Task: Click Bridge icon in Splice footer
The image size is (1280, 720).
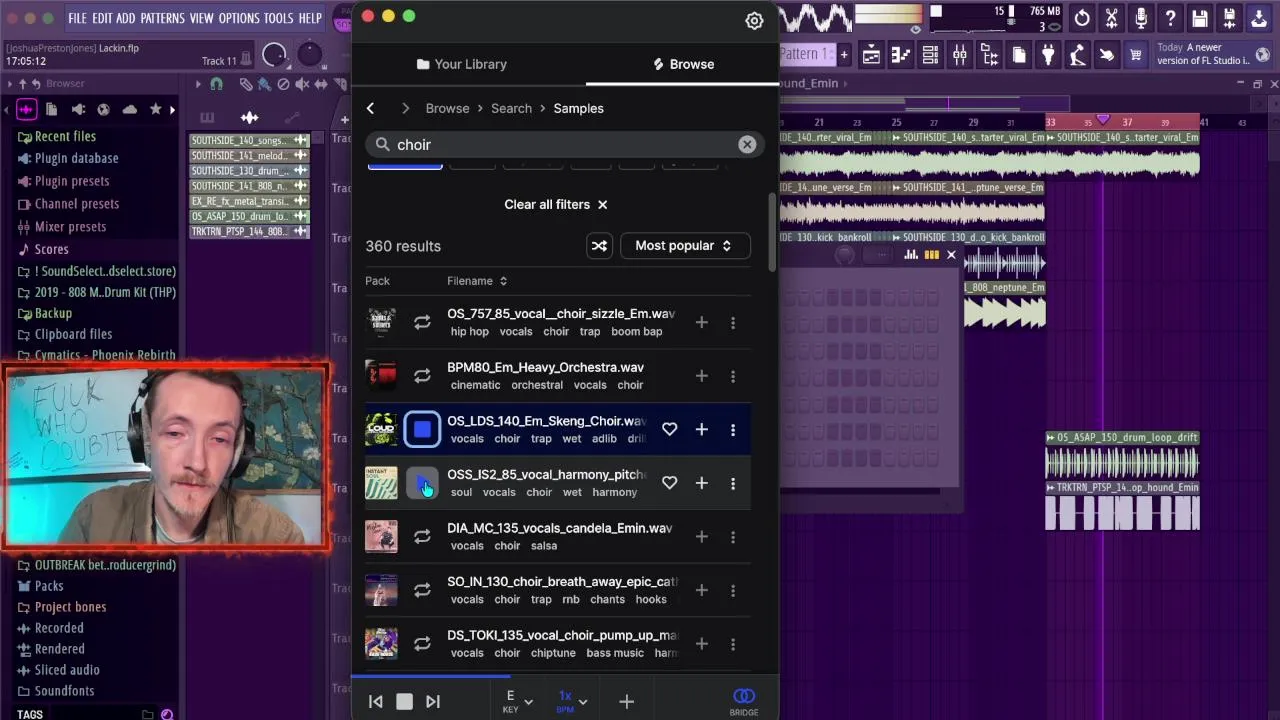Action: point(743,701)
